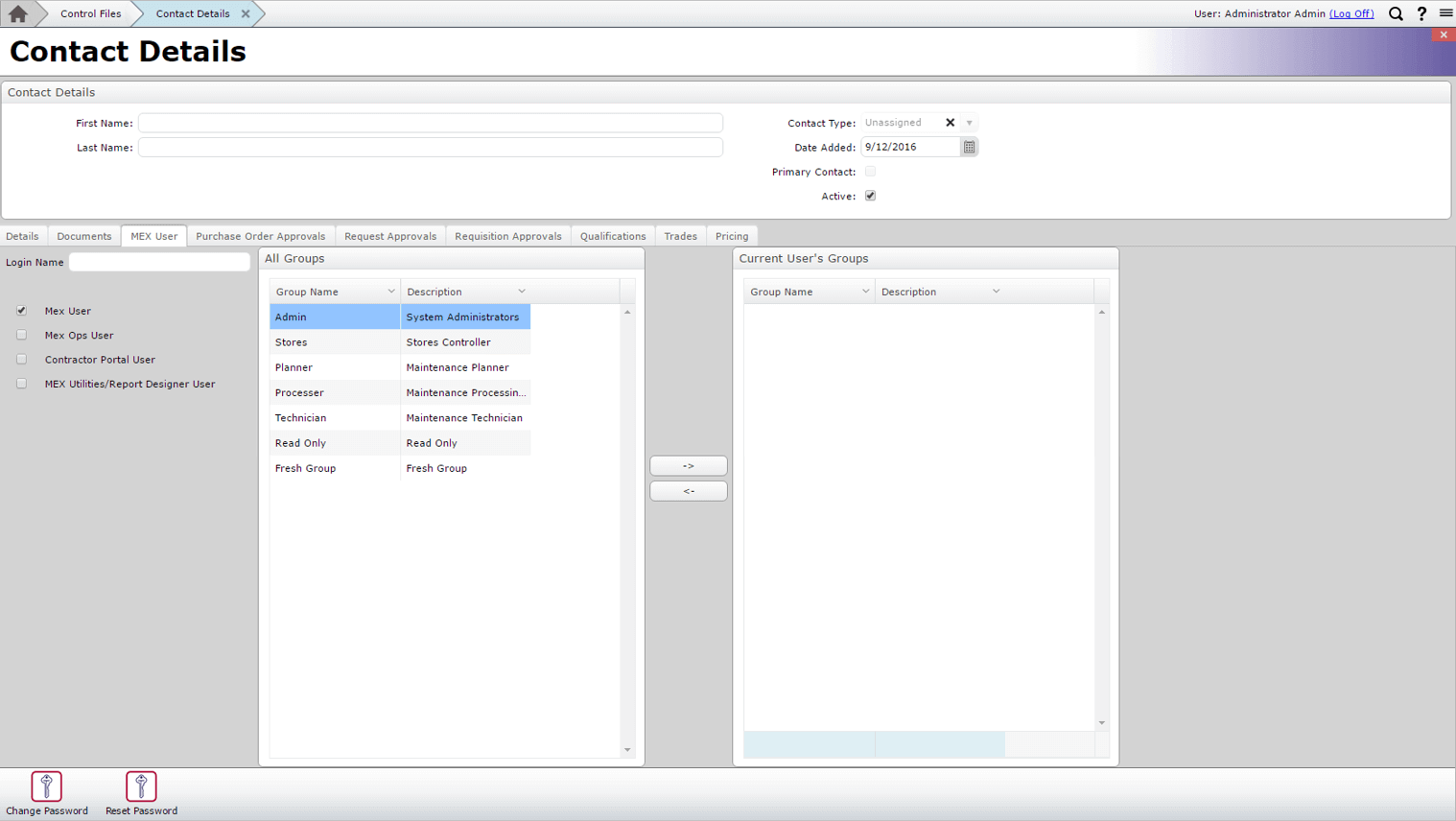Screen dimensions: 1456x821
Task: Click the Log Off link
Action: [x=1351, y=13]
